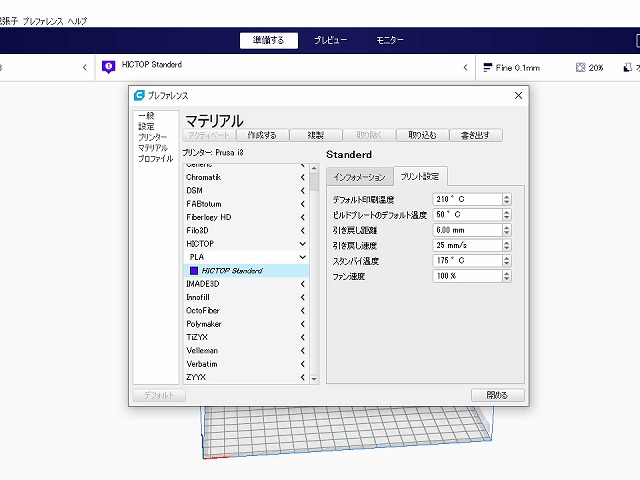This screenshot has height=480, width=640.
Task: Open the プリント設定 tab
Action: coord(420,176)
